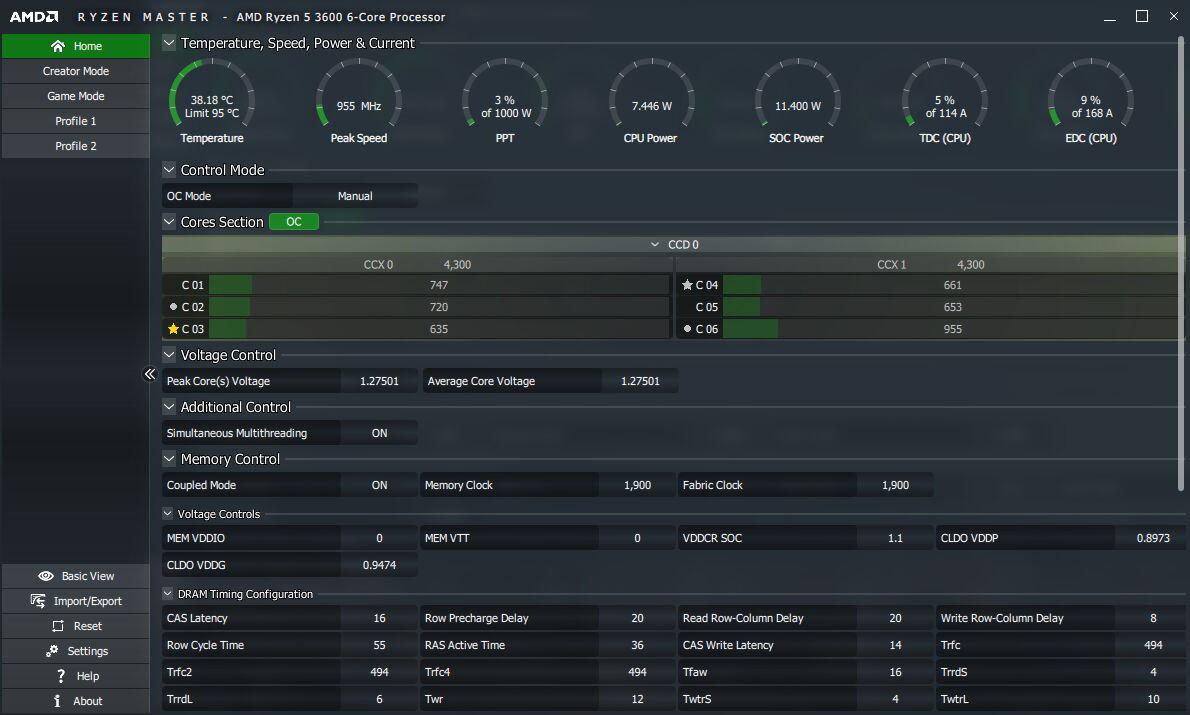The width and height of the screenshot is (1190, 715).
Task: Click the silver star on core C 04
Action: pyautogui.click(x=687, y=285)
